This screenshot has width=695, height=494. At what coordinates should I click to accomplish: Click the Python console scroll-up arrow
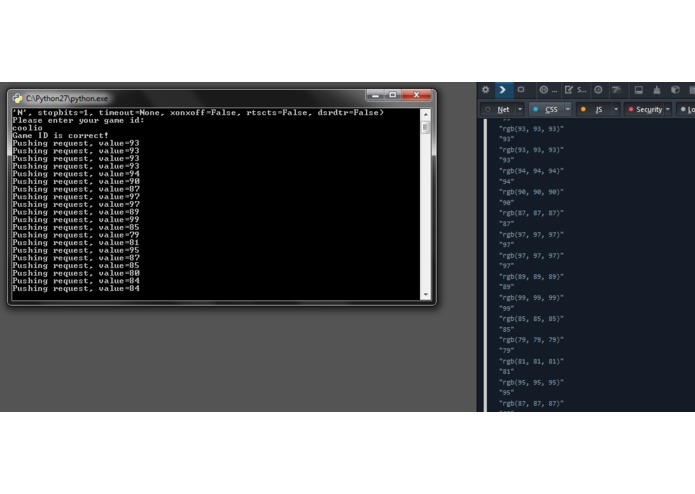click(426, 115)
